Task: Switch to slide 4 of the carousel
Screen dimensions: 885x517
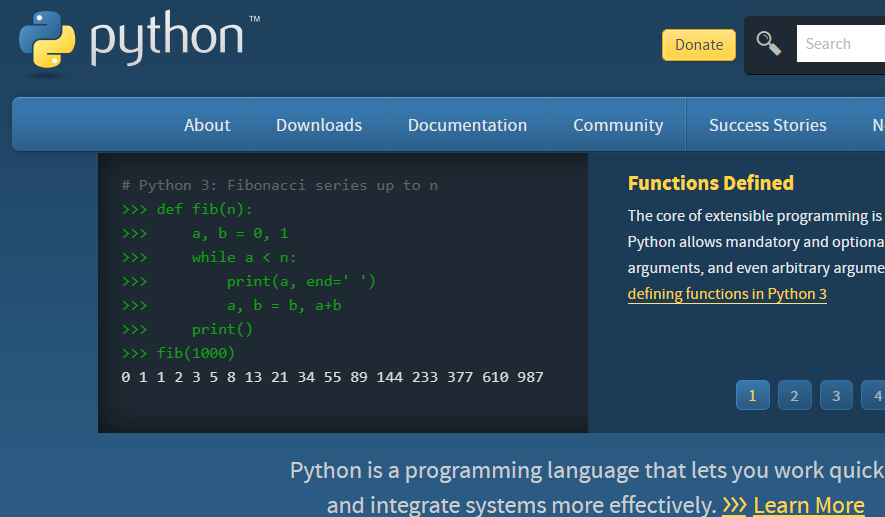Action: [874, 396]
